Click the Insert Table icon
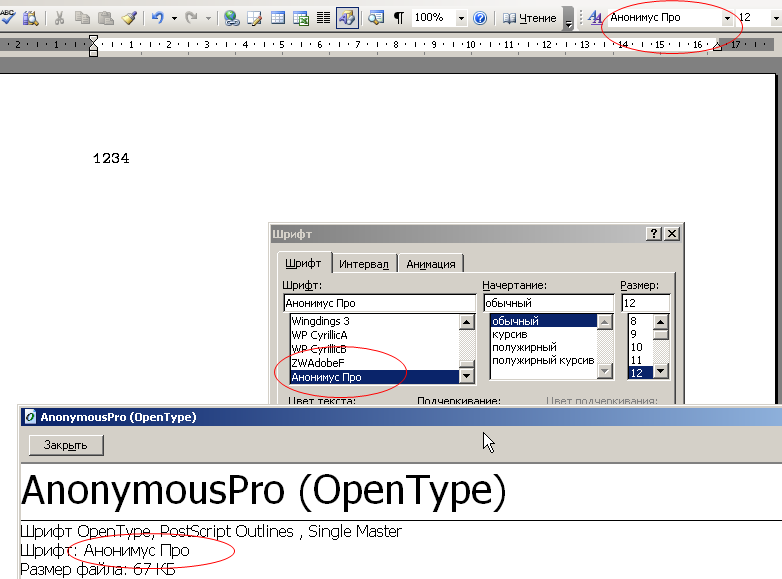The height and width of the screenshot is (579, 782). point(278,18)
